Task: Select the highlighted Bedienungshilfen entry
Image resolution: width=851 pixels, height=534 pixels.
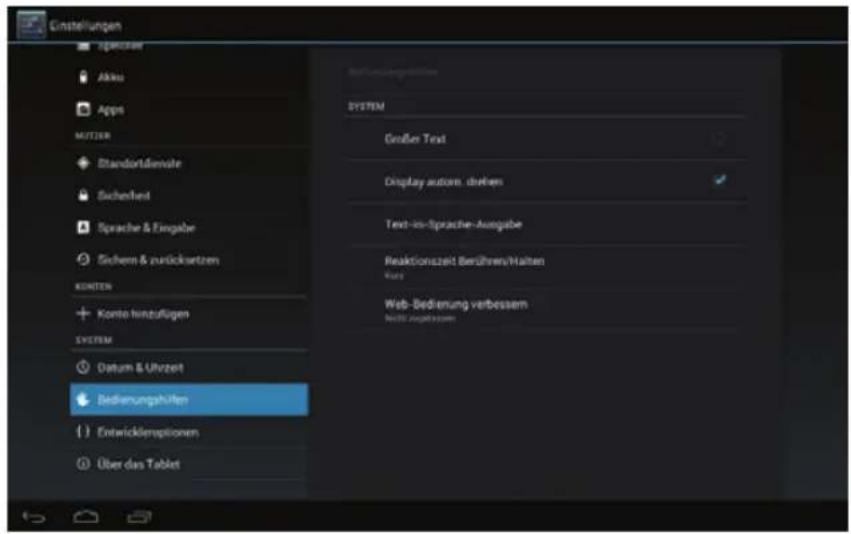Action: 189,399
